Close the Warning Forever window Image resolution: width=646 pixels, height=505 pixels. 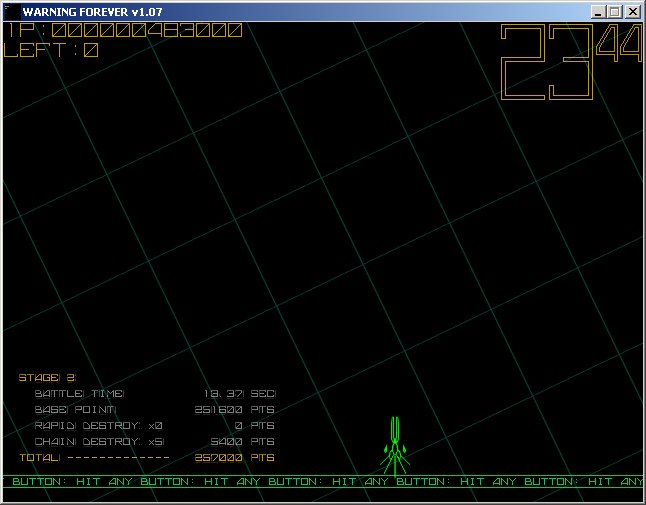click(x=632, y=12)
